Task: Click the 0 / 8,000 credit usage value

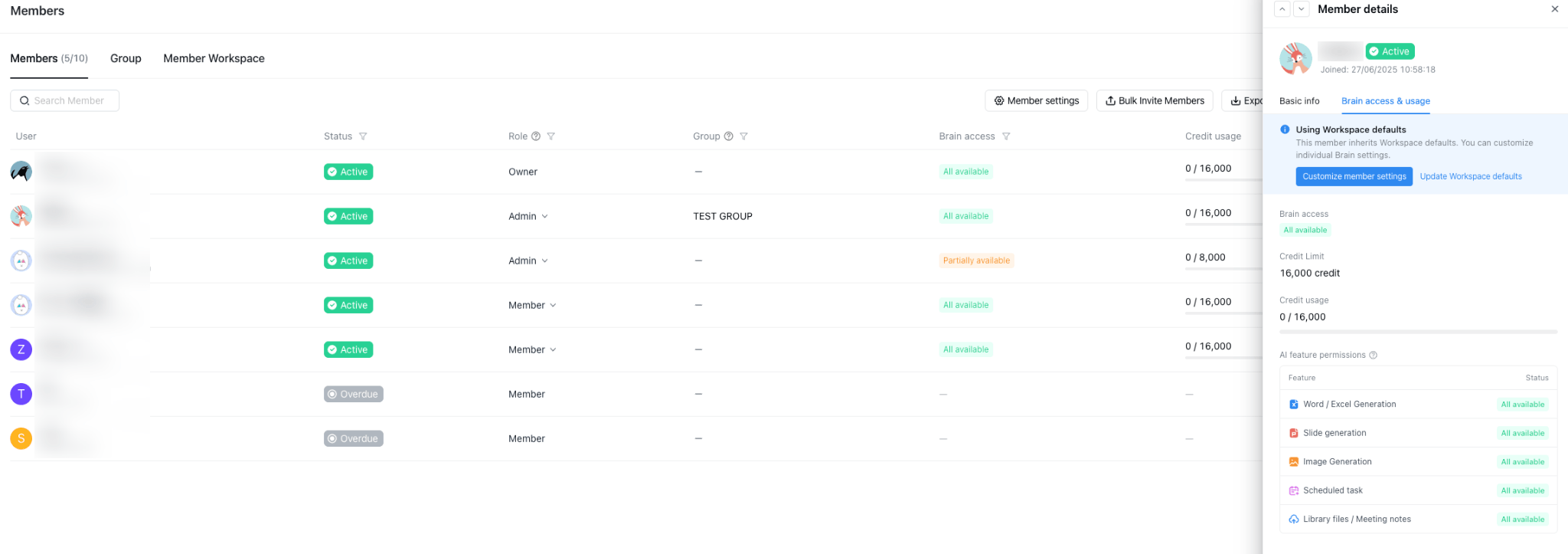Action: 1205,257
